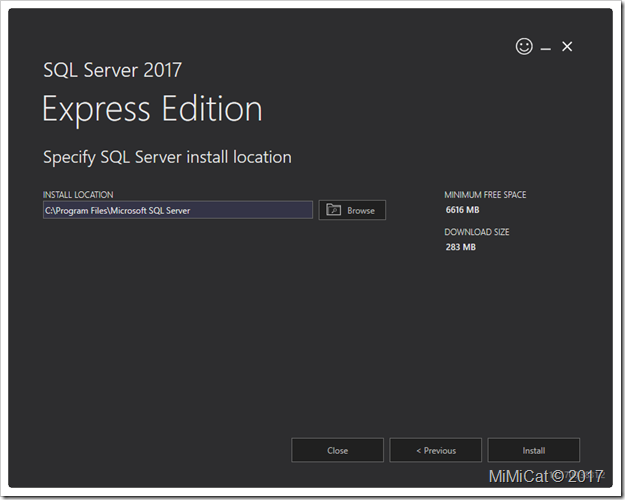Image resolution: width=625 pixels, height=500 pixels.
Task: Click the INSTALL LOCATION label
Action: (78, 195)
